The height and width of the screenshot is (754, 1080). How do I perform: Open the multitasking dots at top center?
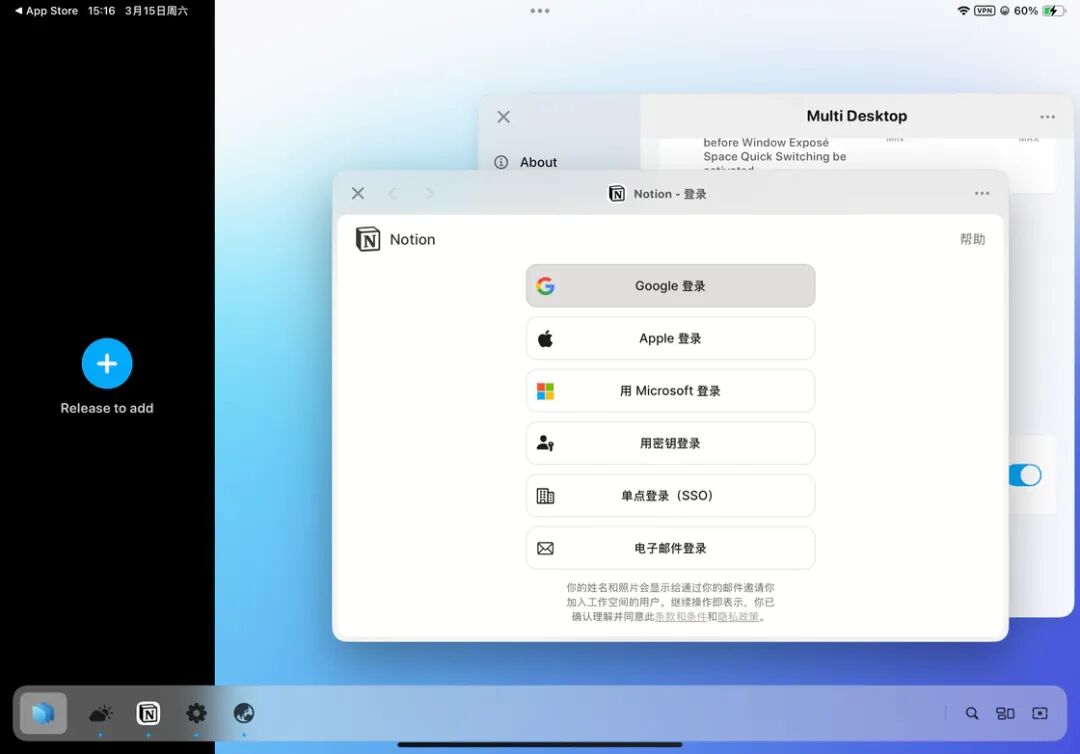[x=540, y=11]
